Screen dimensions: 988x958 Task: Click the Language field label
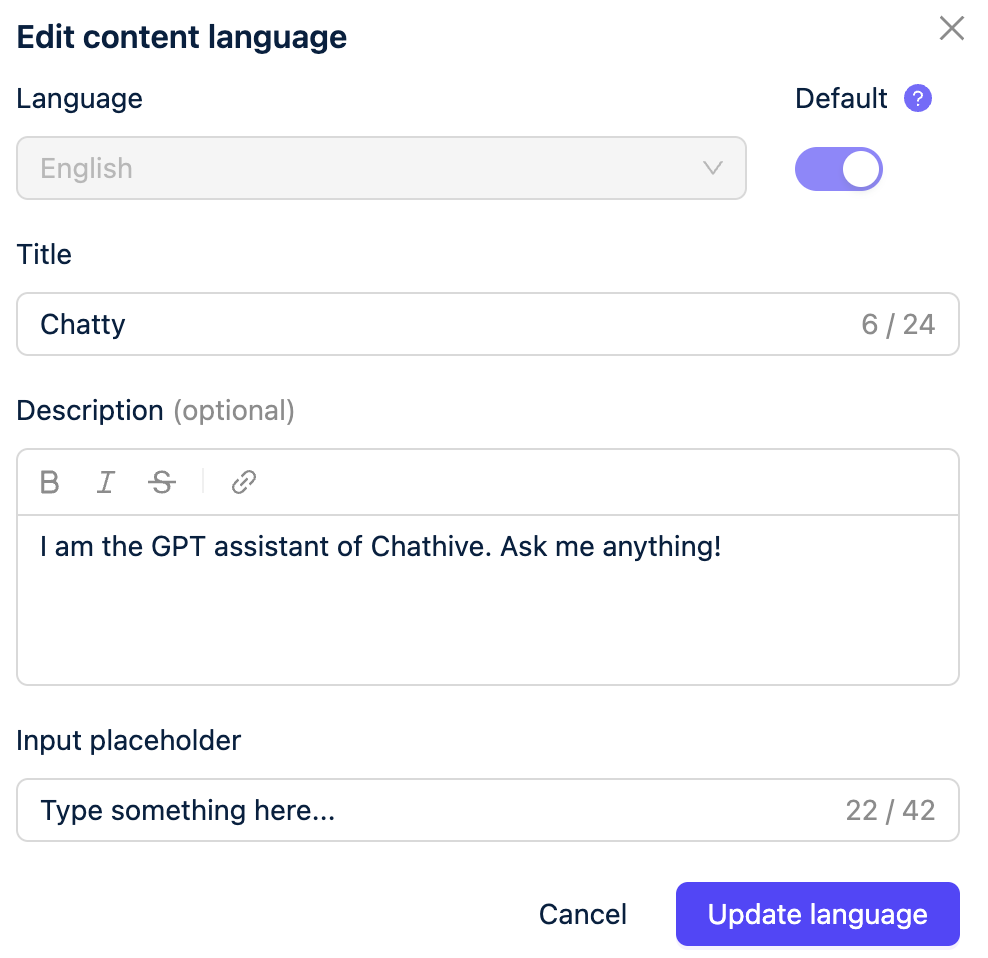[80, 99]
